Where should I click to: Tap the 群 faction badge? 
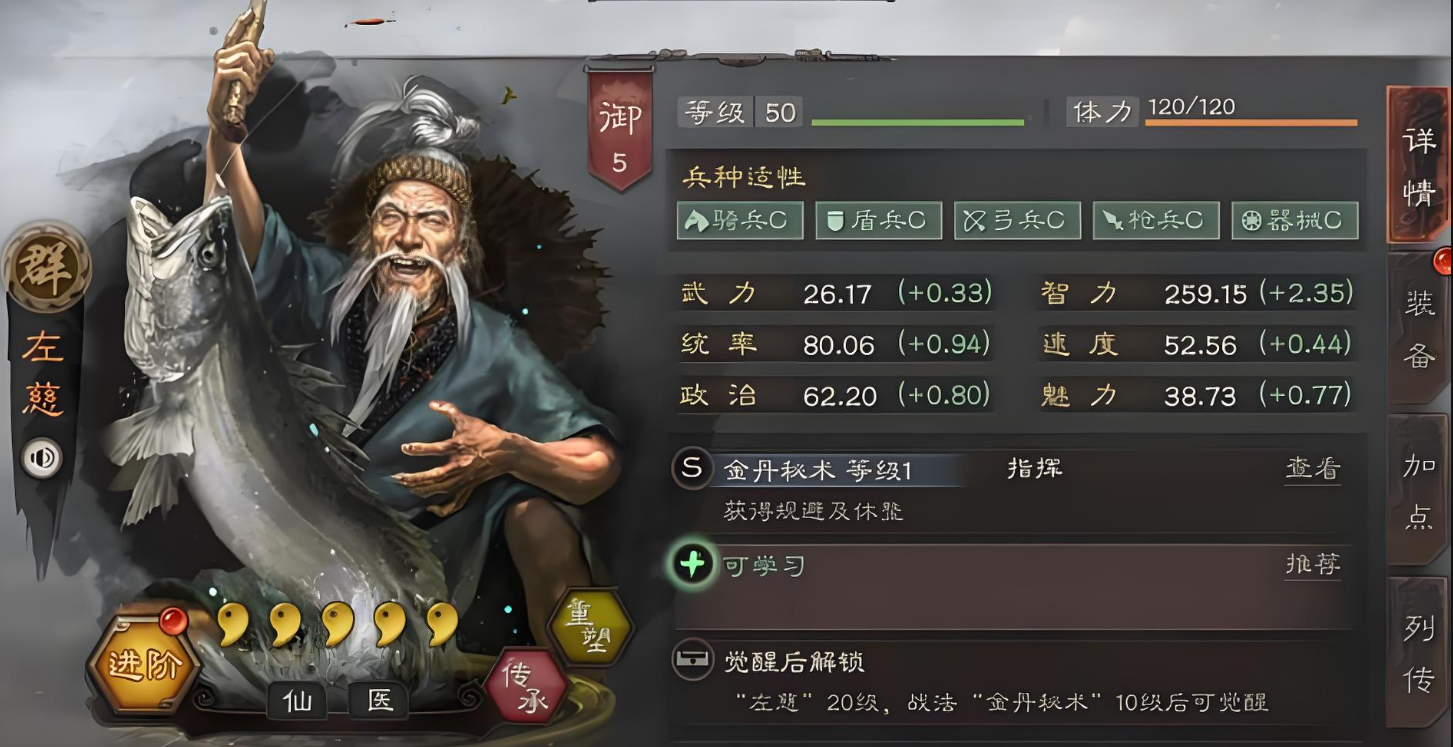click(46, 266)
